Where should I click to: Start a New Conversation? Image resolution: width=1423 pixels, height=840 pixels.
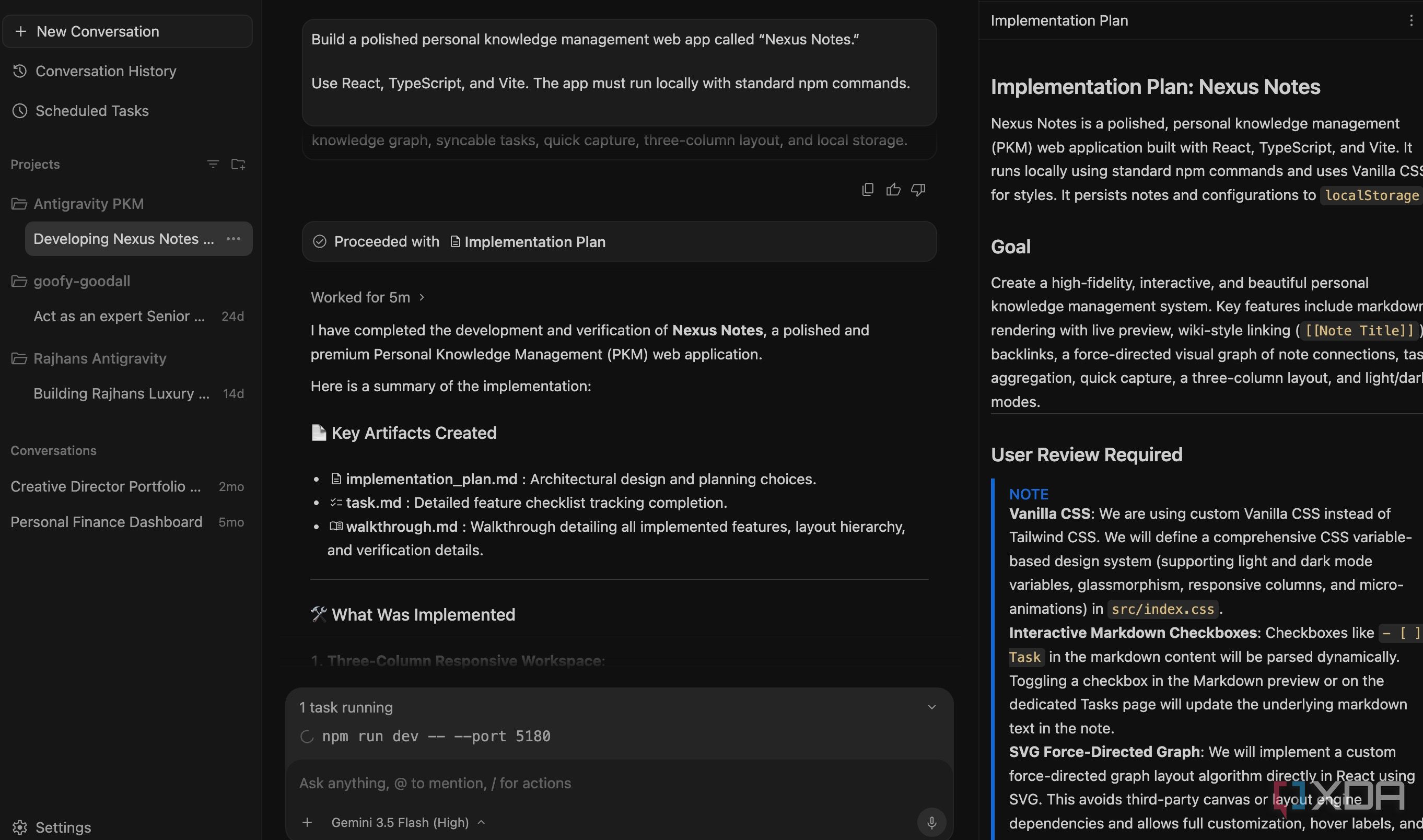(x=127, y=31)
